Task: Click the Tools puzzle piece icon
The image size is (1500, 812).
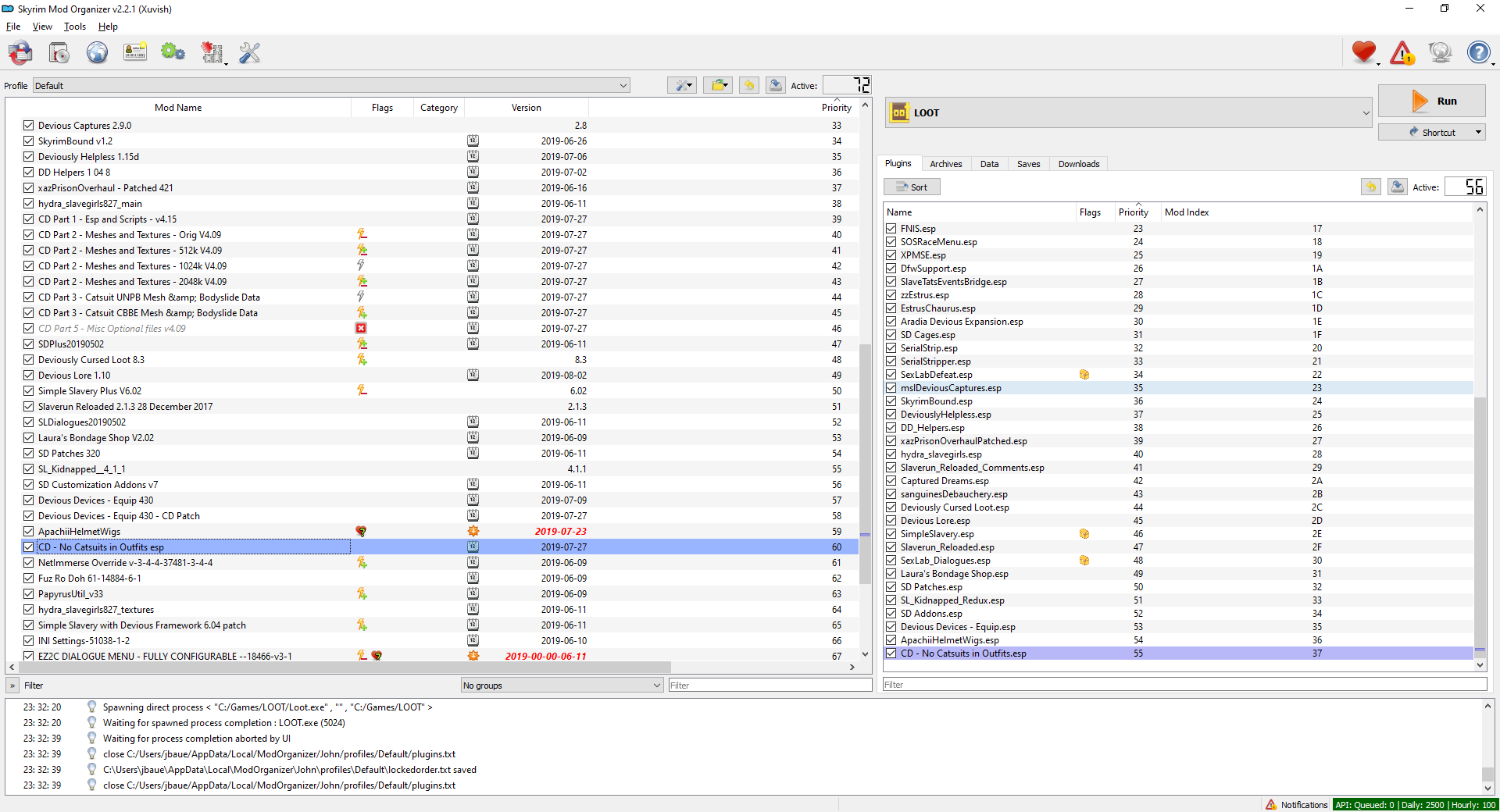Action: tap(212, 53)
